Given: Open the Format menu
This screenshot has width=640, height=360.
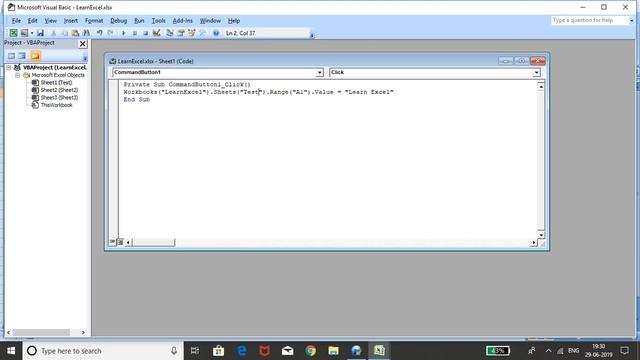Looking at the screenshot, I should point(94,20).
